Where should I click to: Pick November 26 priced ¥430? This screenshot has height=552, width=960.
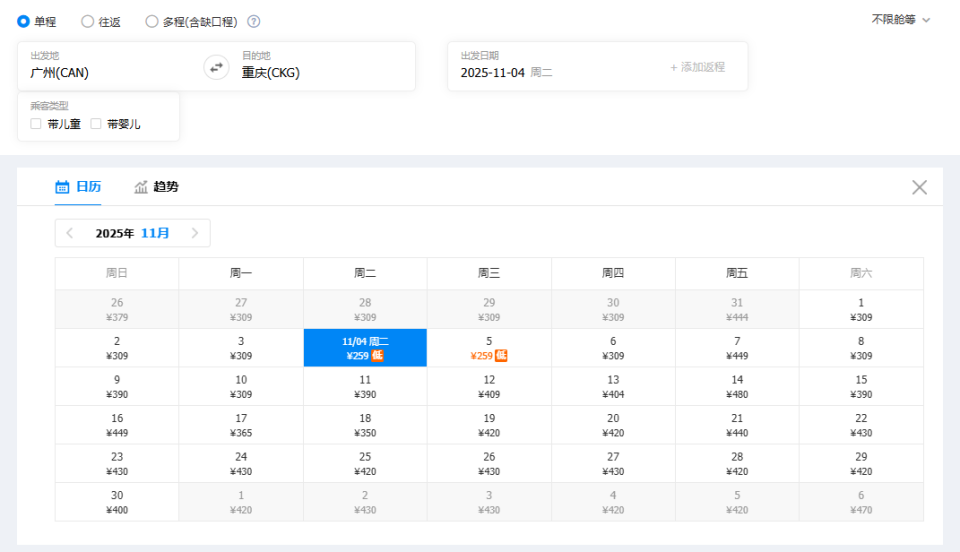click(x=489, y=463)
